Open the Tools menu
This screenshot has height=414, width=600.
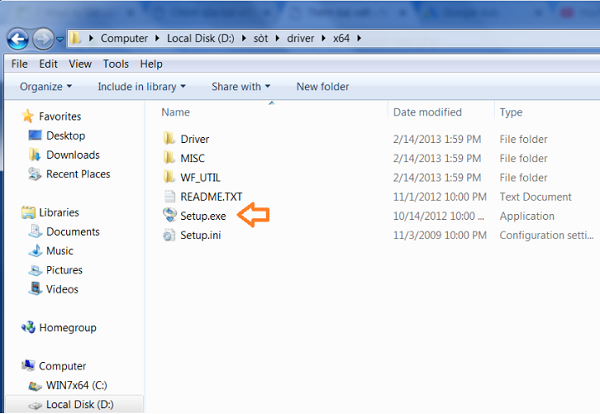point(116,64)
